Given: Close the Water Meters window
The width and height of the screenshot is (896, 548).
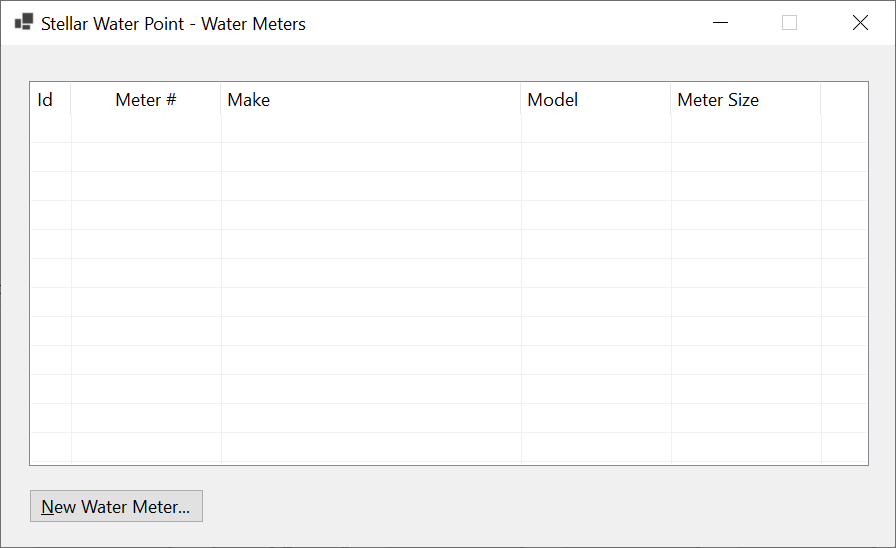Looking at the screenshot, I should 860,23.
